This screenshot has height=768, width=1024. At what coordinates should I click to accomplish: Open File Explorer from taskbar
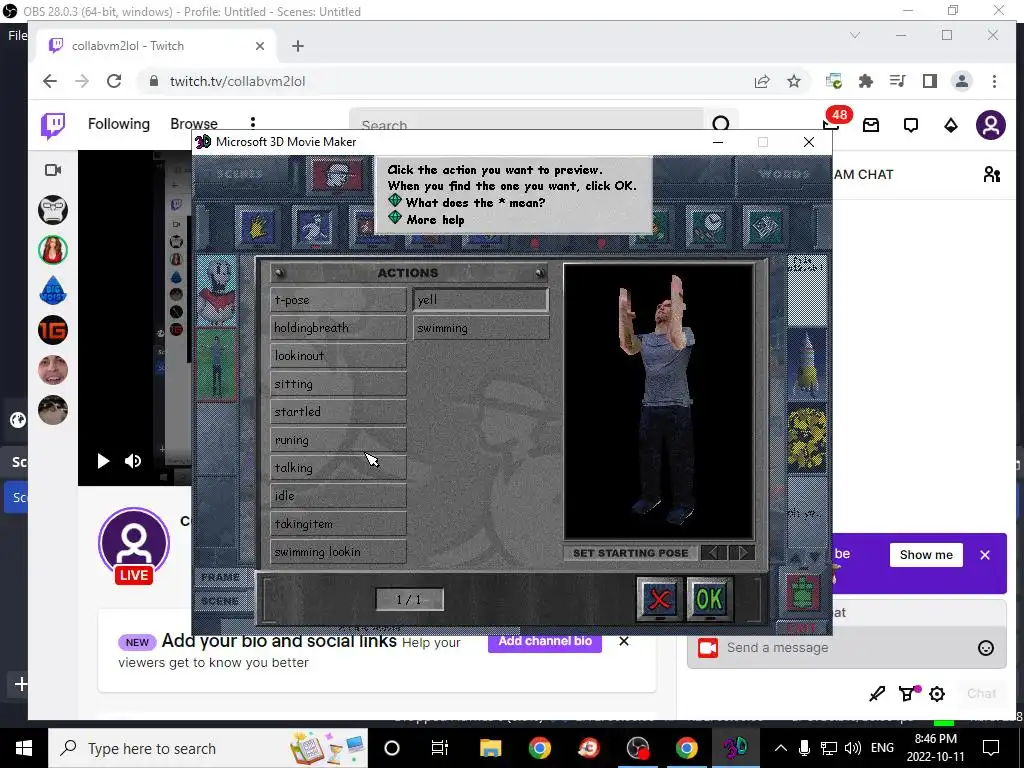click(x=490, y=748)
